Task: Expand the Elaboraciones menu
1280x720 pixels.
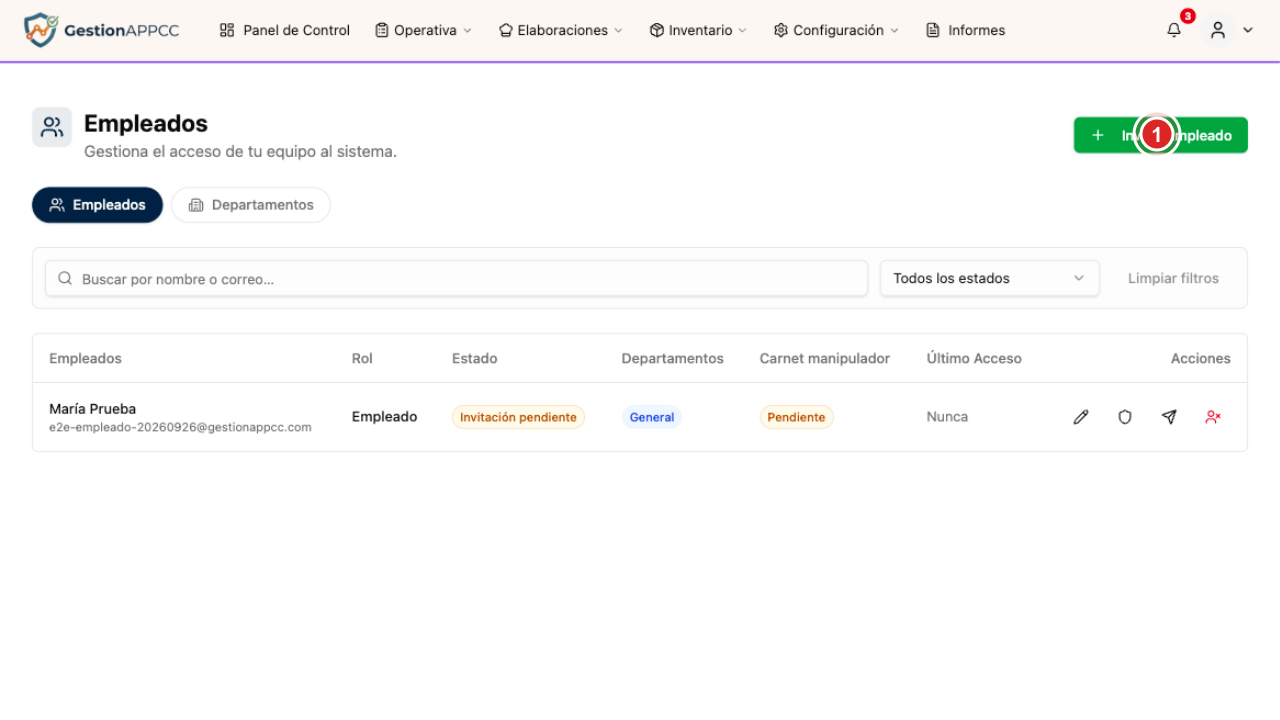Action: [561, 30]
